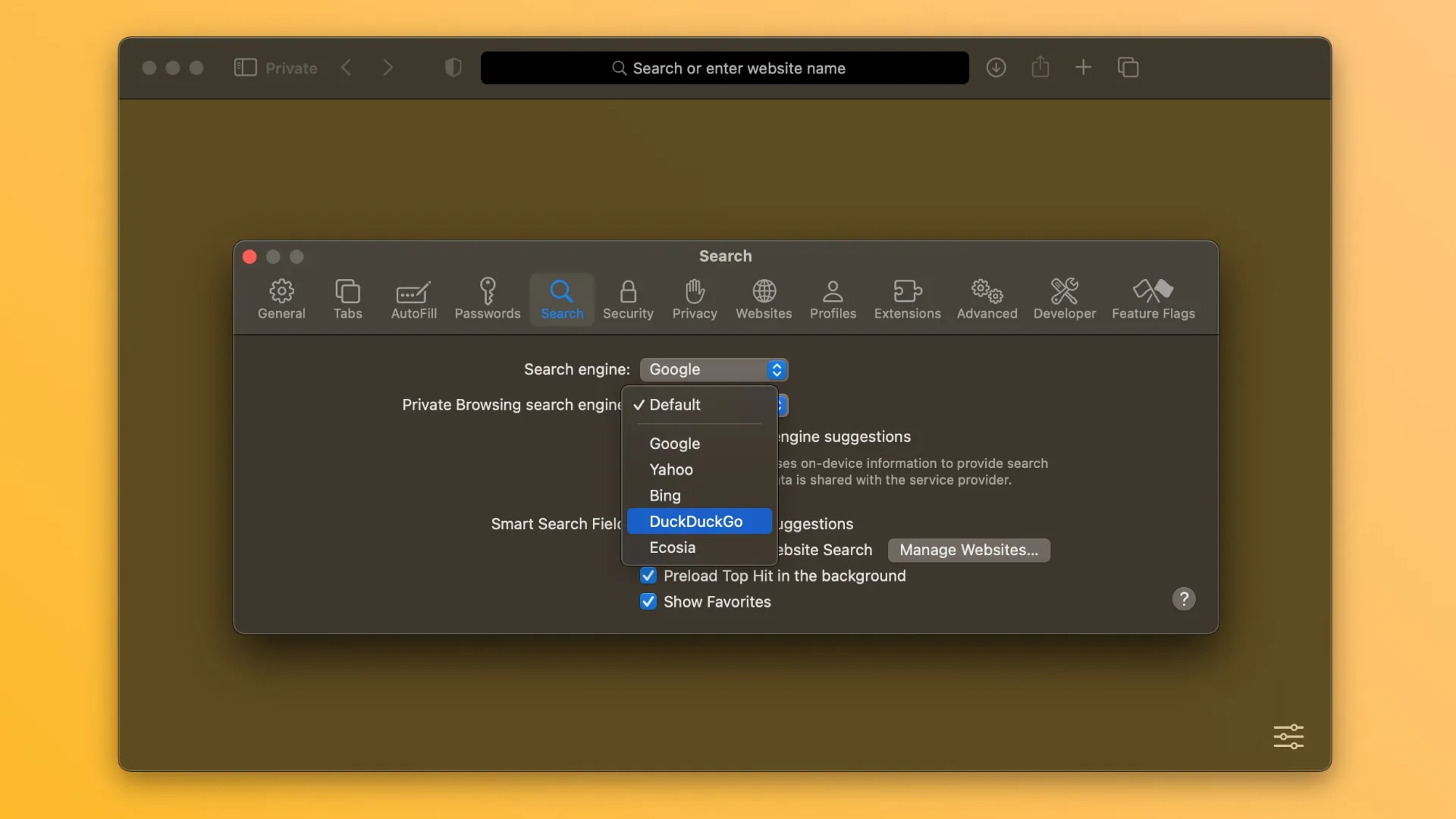Switch to Privacy settings panel
Viewport: 1456px width, 819px height.
(x=694, y=297)
